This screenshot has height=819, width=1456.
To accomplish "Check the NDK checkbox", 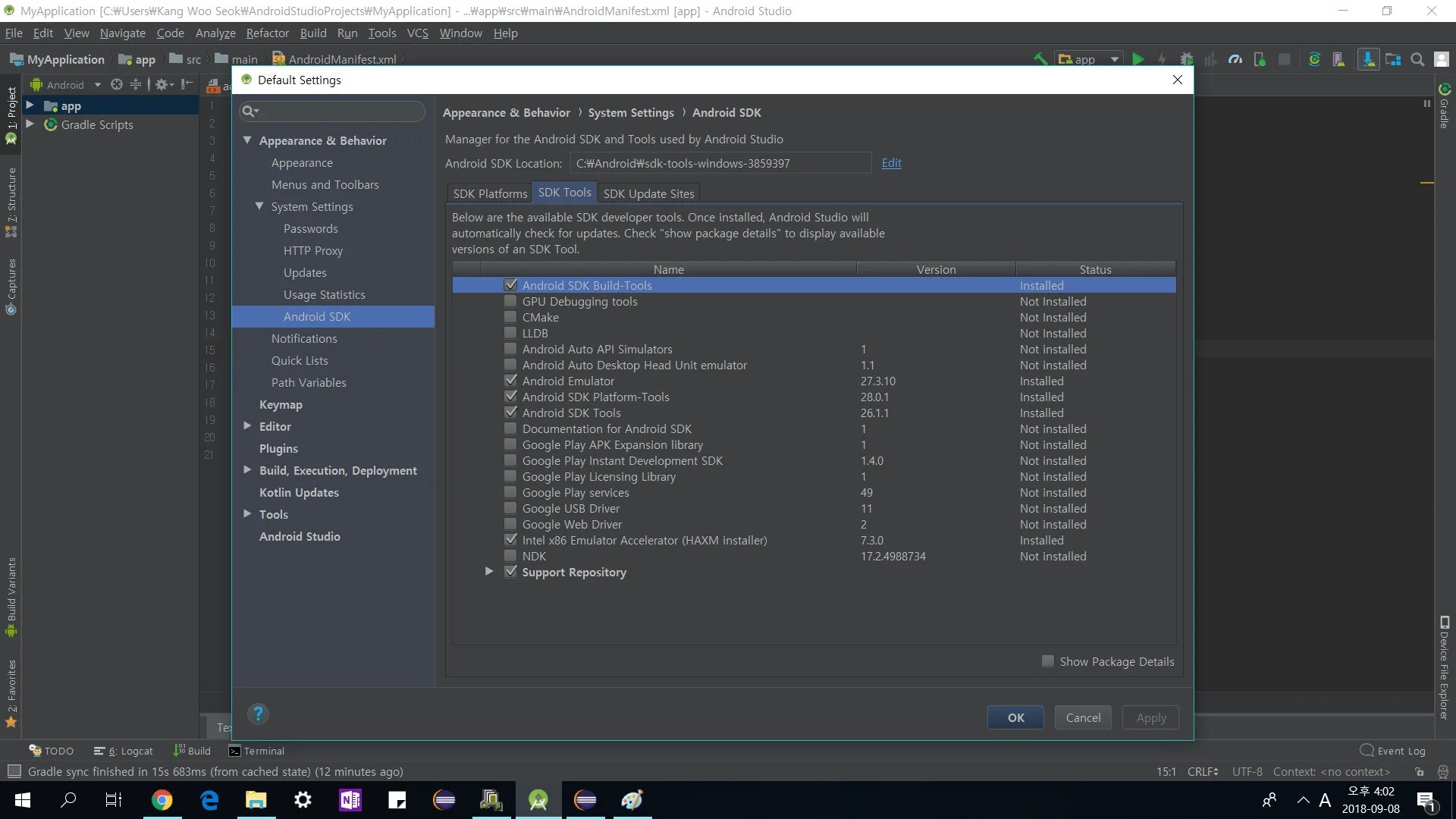I will [510, 556].
